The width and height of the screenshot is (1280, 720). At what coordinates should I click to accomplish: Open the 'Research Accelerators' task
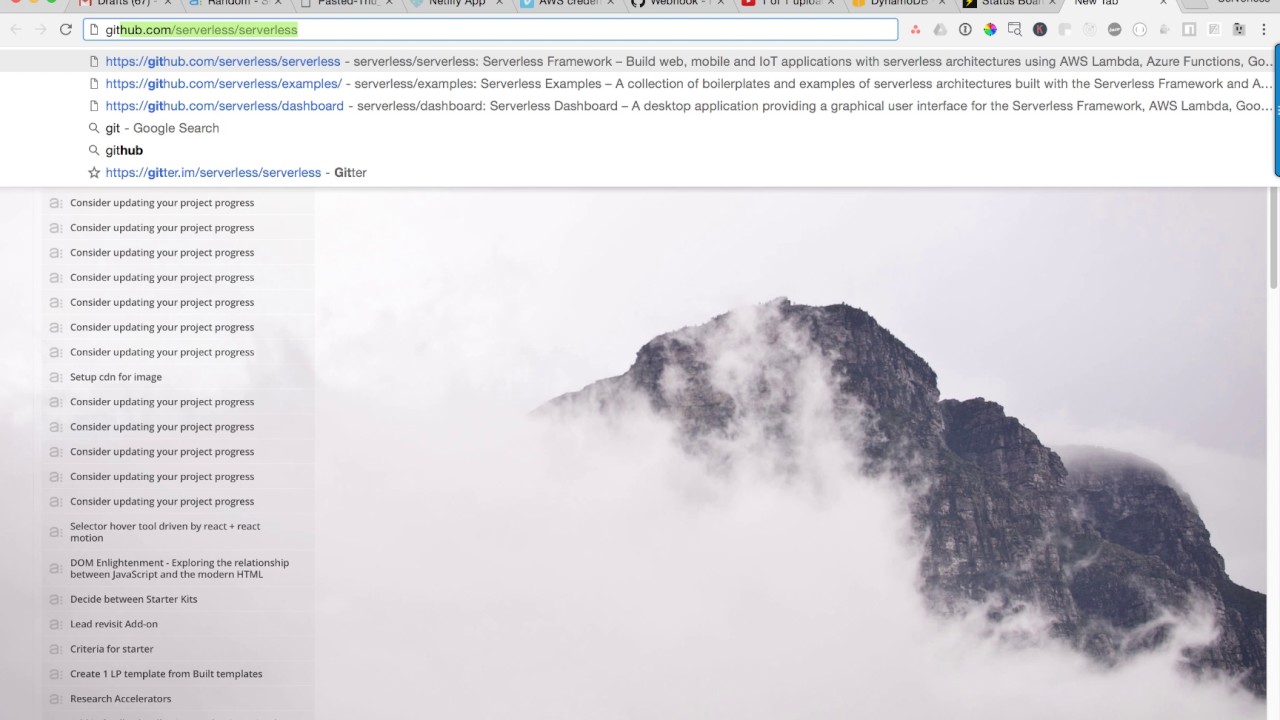coord(121,699)
